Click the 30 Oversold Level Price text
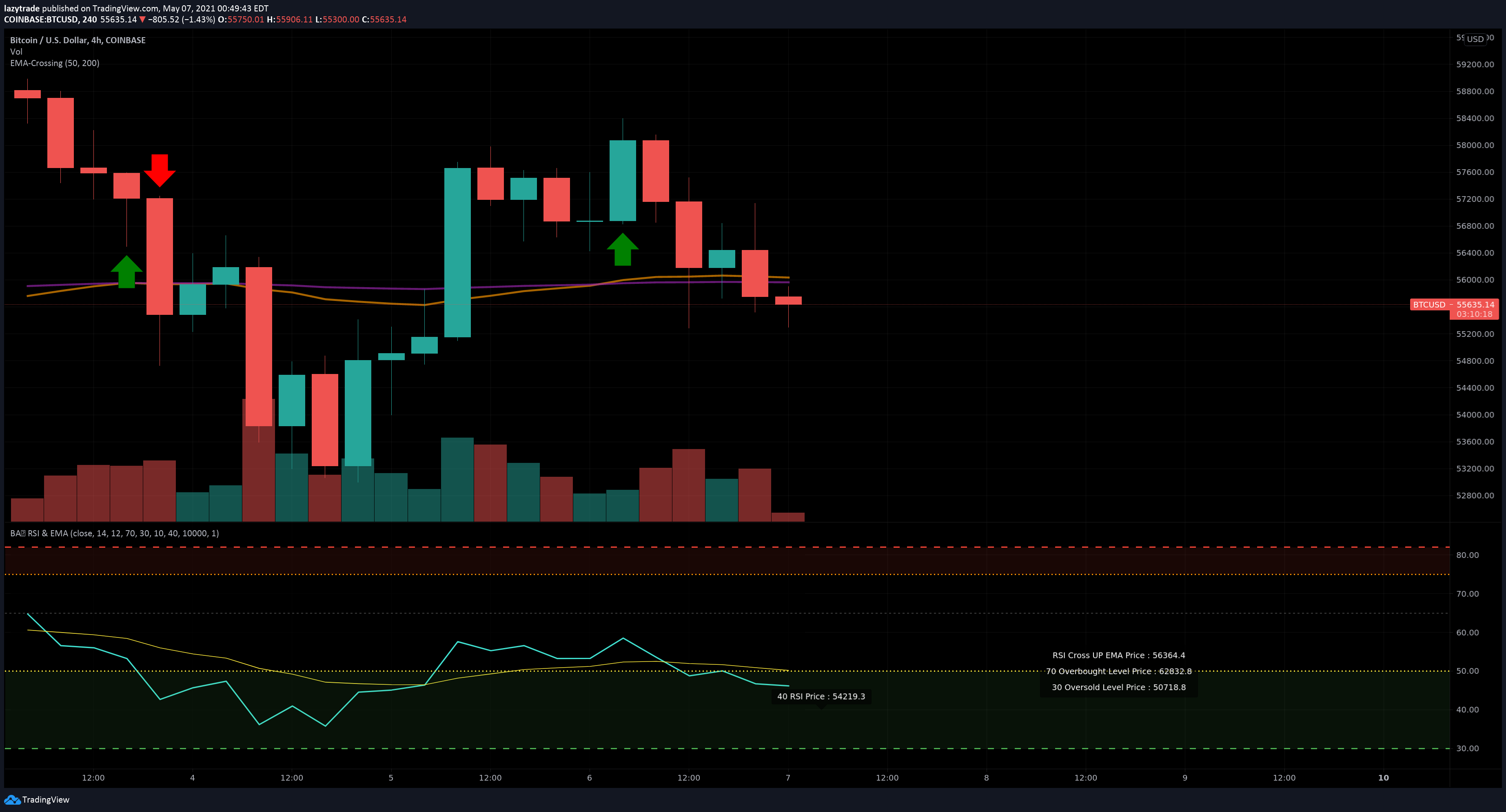This screenshot has height=812, width=1506. point(1118,687)
